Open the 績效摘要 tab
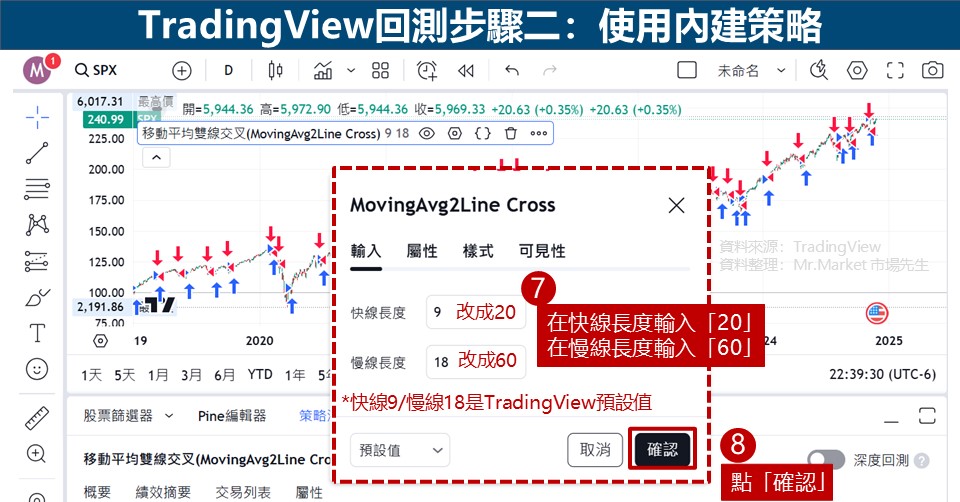960x502 pixels. pyautogui.click(x=163, y=492)
